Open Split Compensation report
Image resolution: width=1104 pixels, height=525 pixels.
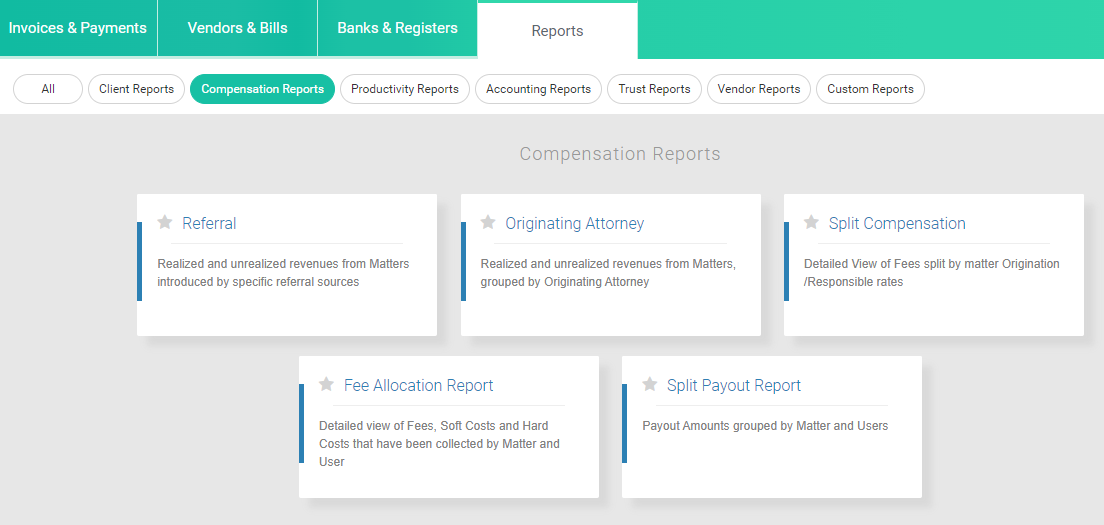pos(897,223)
